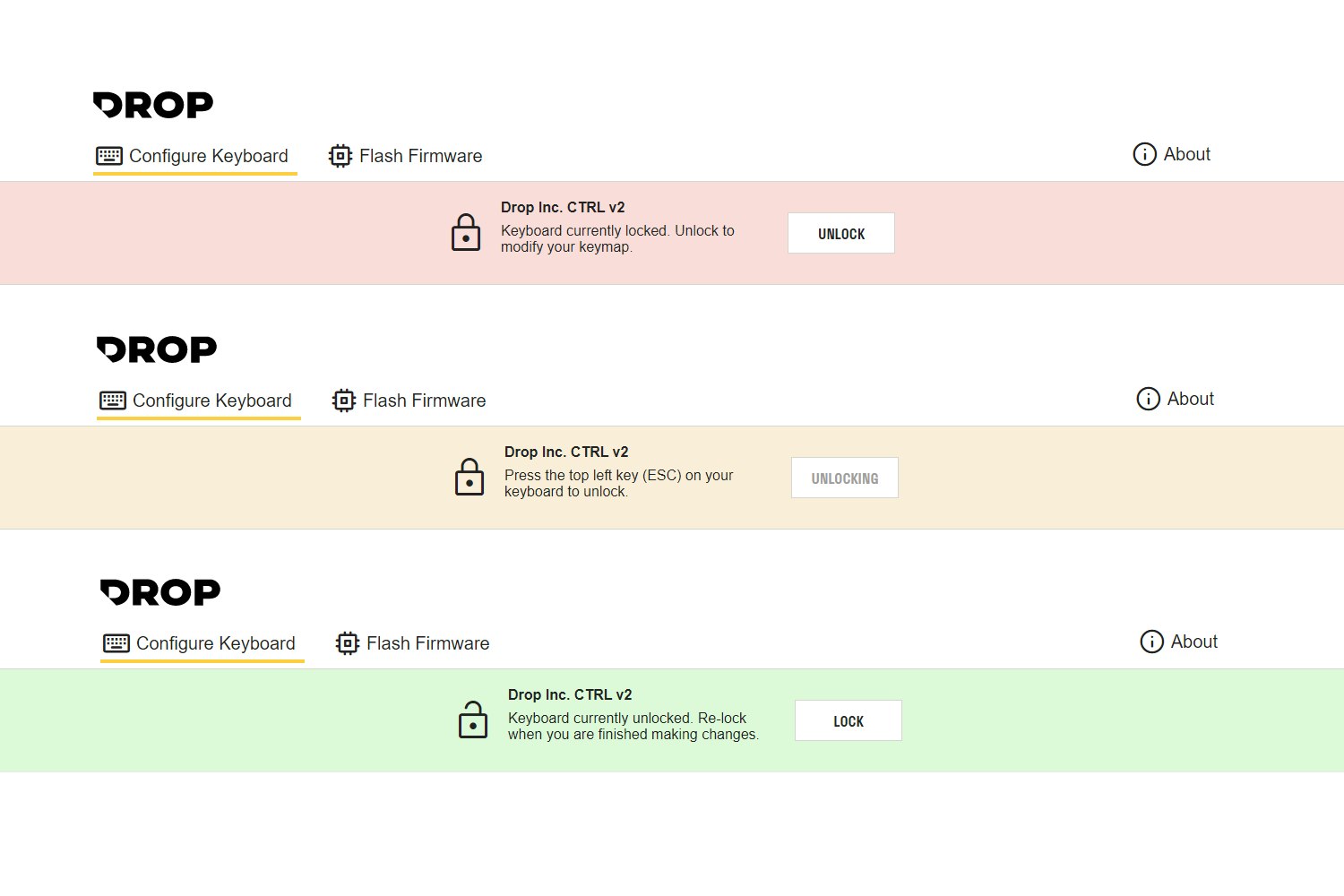
Task: Click the firmware chip icon above the beige banner
Action: point(344,401)
